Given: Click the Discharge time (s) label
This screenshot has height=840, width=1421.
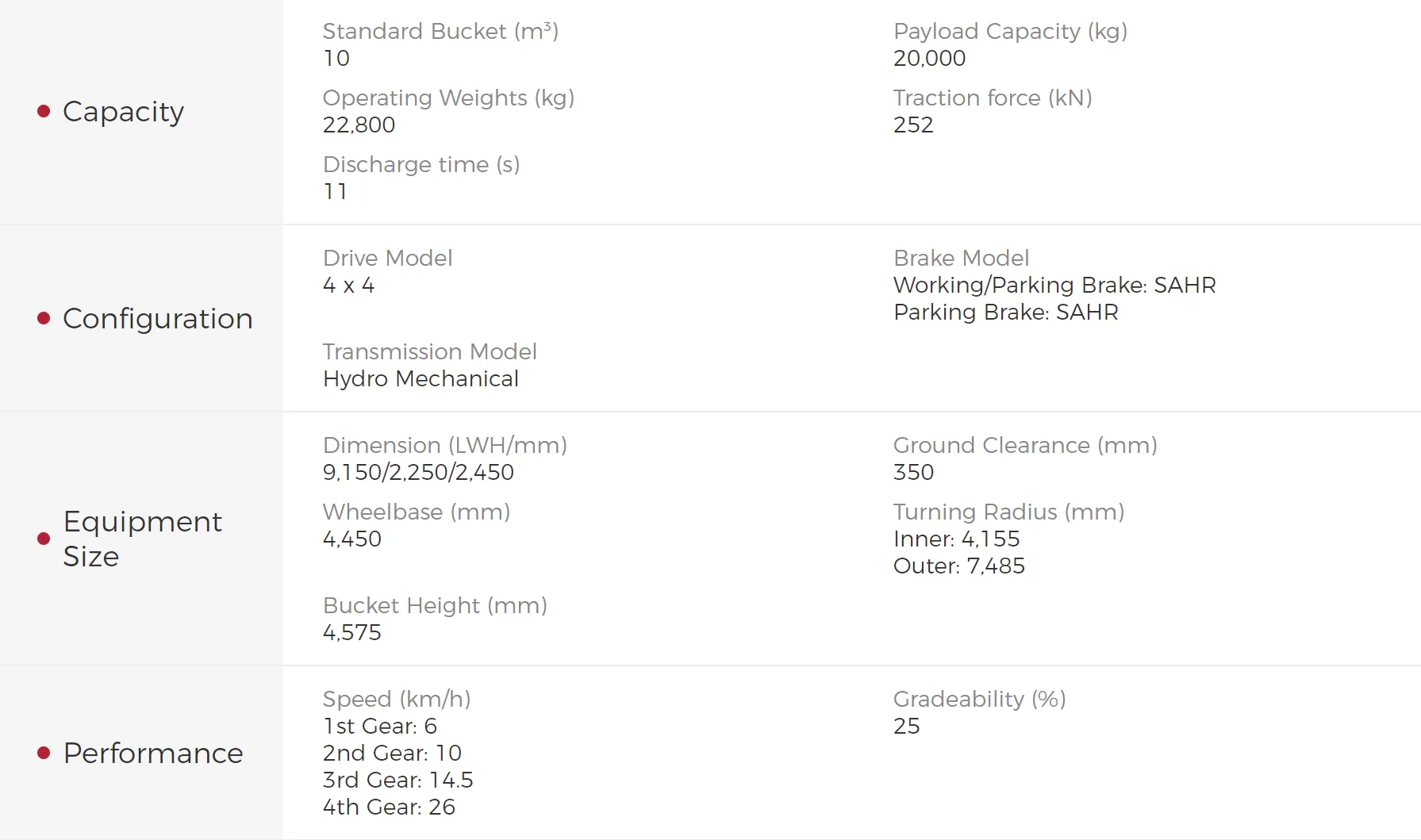Looking at the screenshot, I should pos(421,164).
